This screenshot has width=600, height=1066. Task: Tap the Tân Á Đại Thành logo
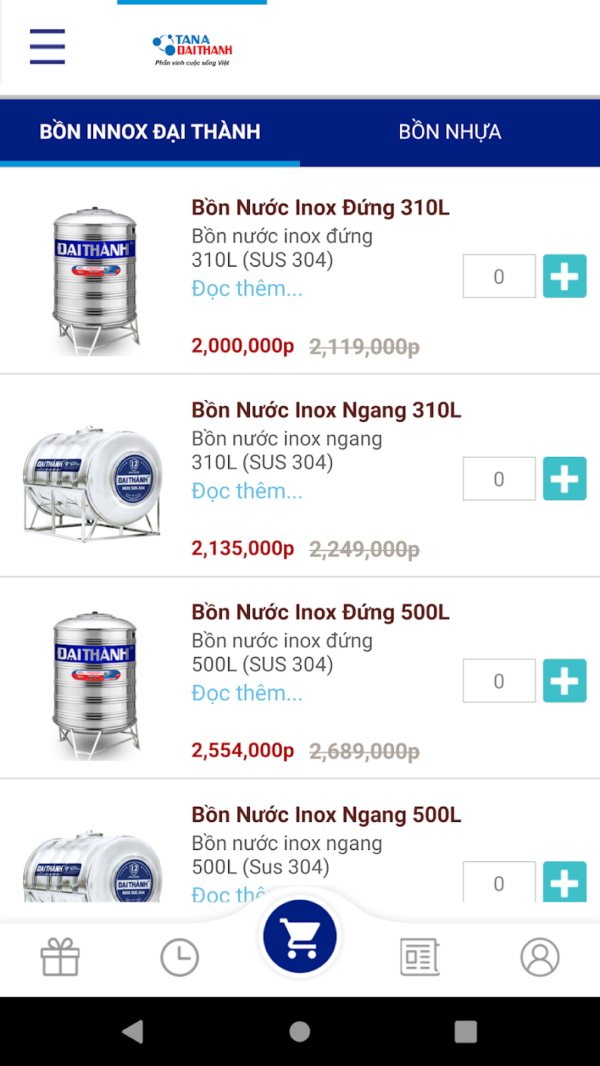(x=193, y=49)
